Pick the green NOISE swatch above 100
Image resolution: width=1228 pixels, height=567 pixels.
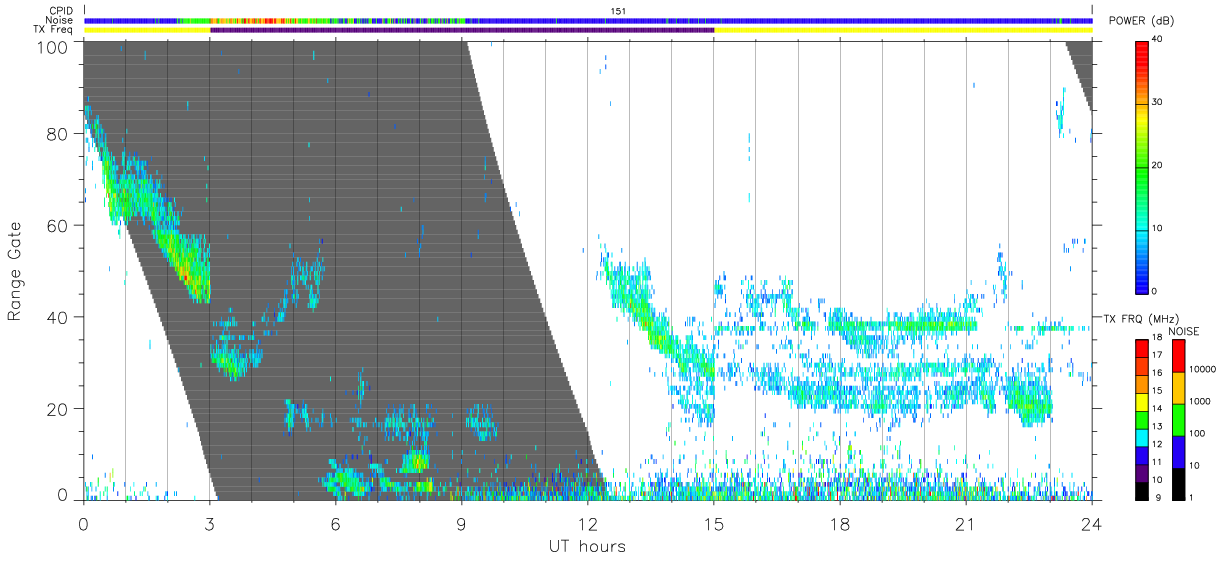click(x=1178, y=419)
